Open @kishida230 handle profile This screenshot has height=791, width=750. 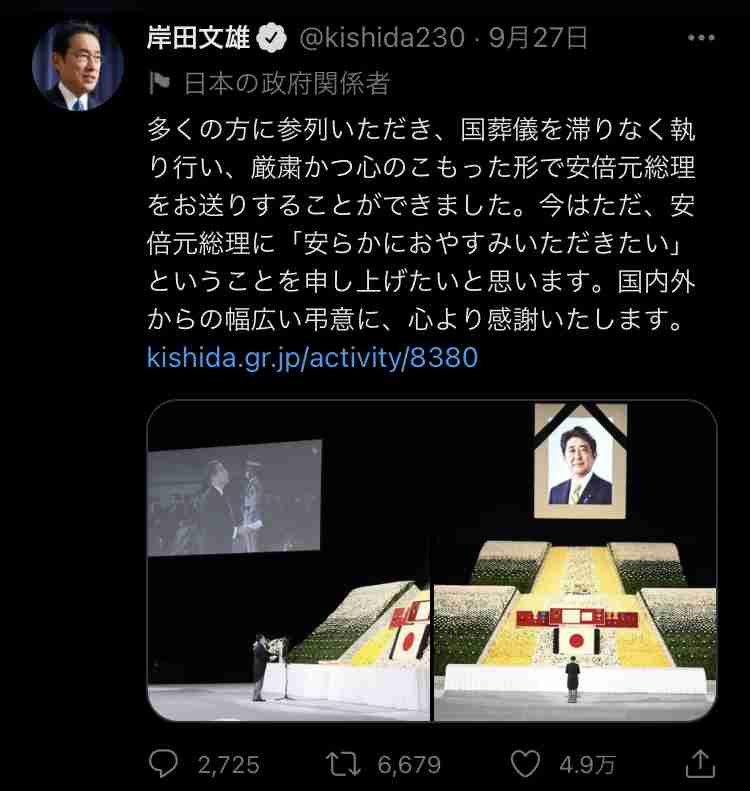(x=381, y=38)
